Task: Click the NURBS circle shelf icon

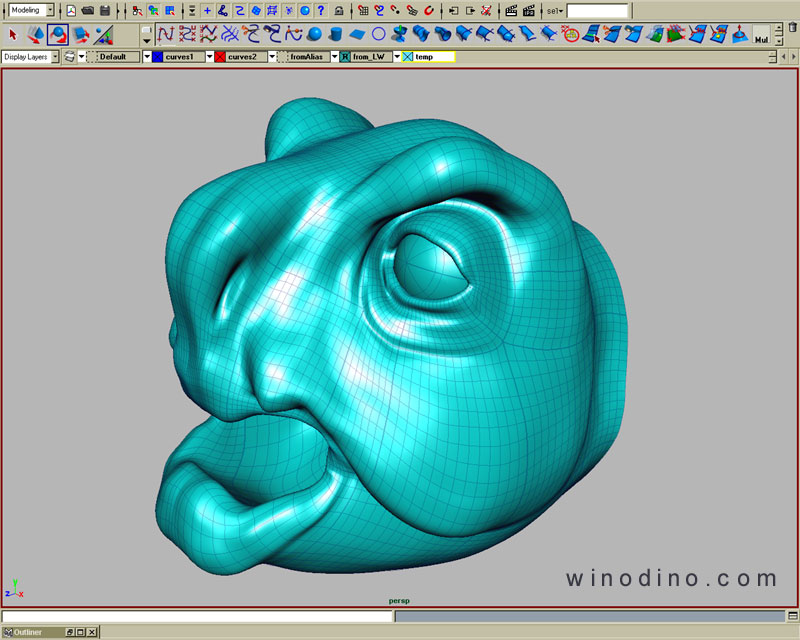Action: click(378, 35)
